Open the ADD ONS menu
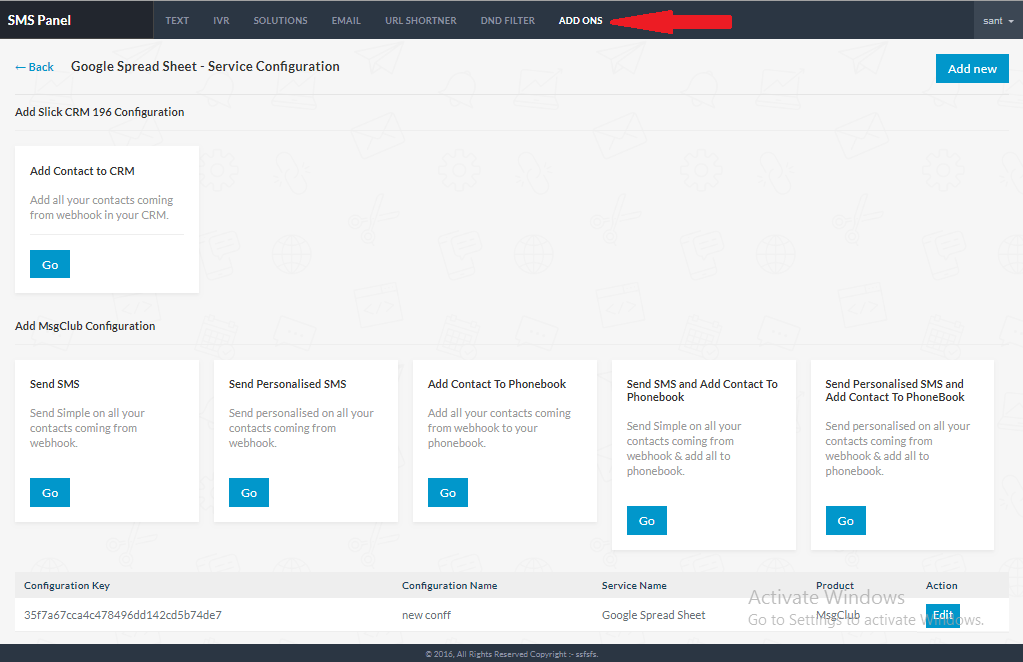Viewport: 1023px width, 662px height. [x=581, y=20]
